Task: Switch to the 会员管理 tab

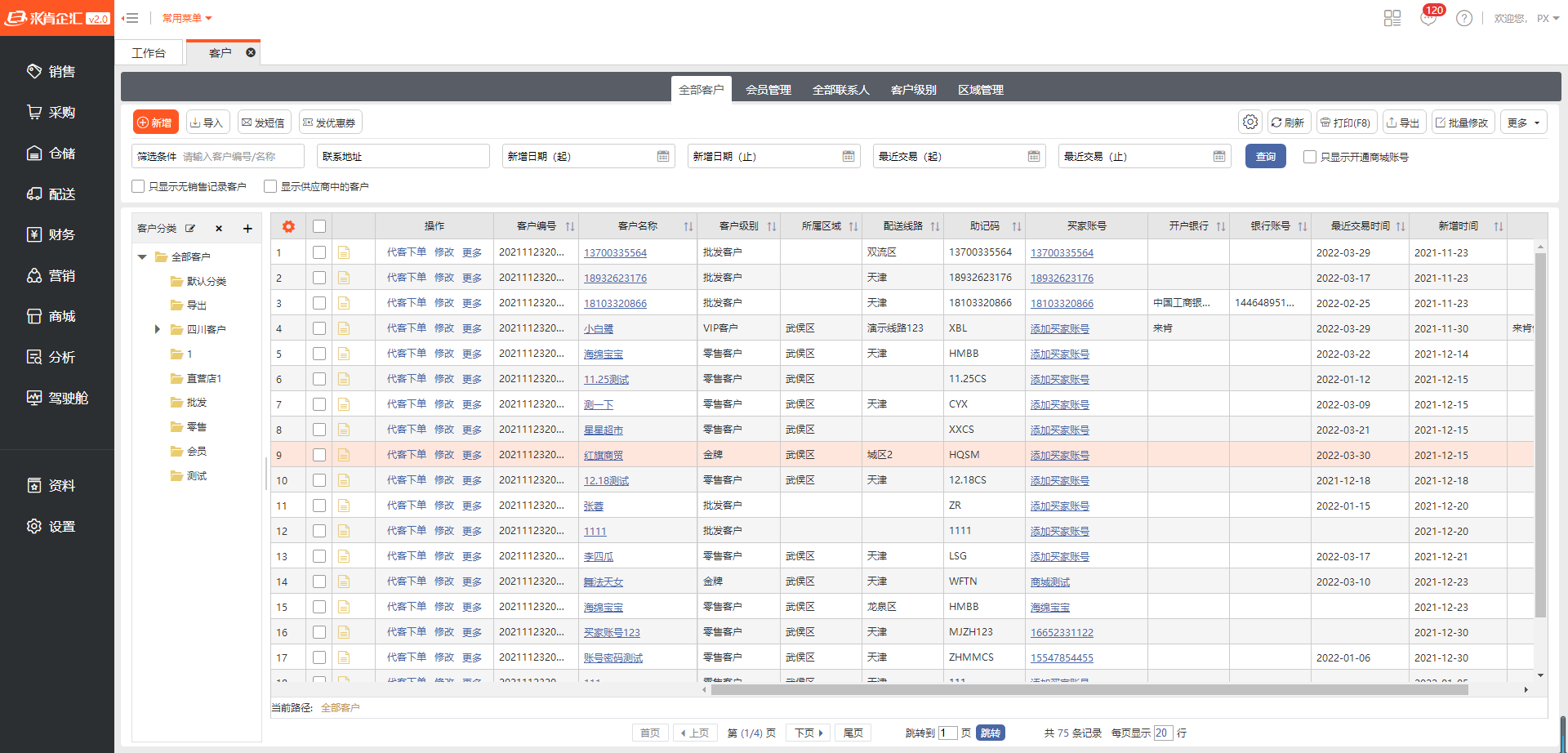Action: 768,90
